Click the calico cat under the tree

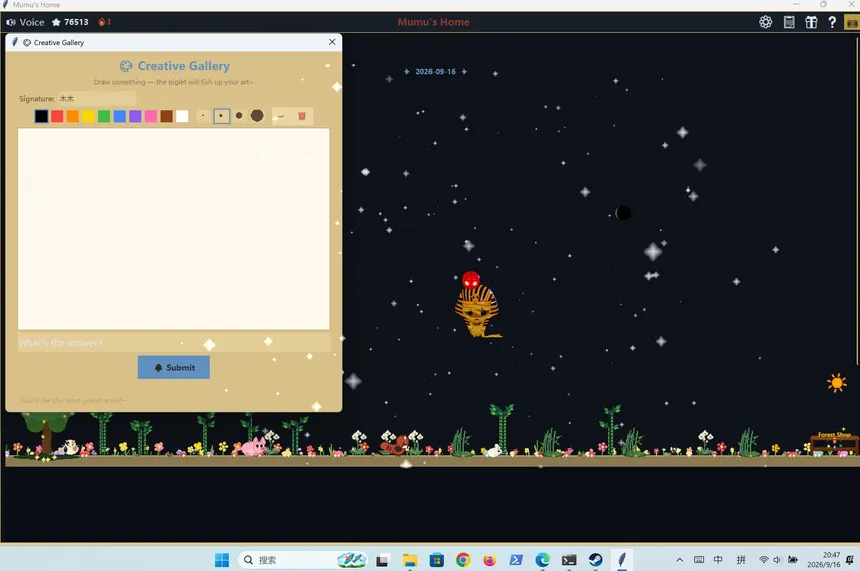pyautogui.click(x=70, y=447)
